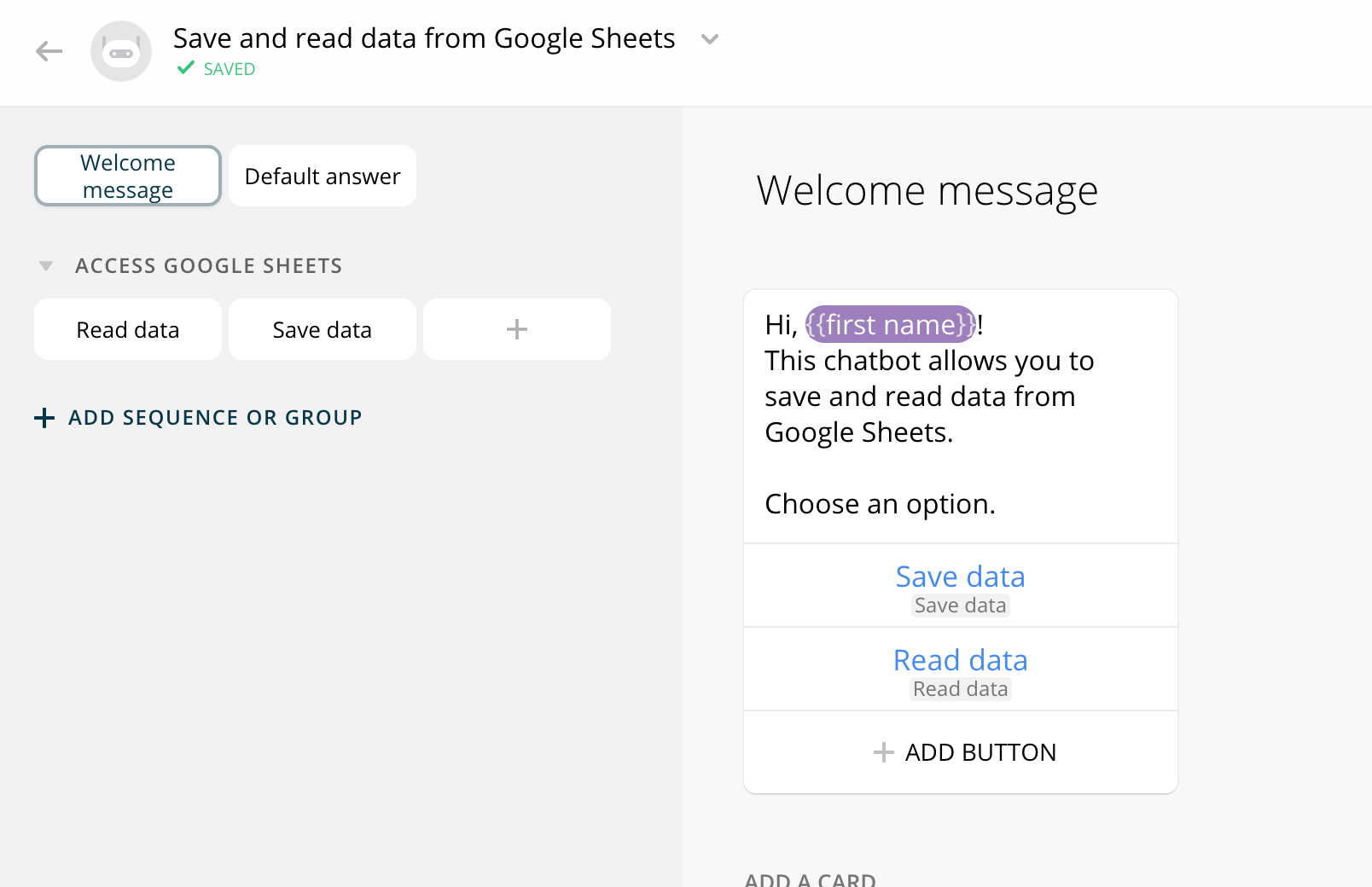Viewport: 1372px width, 887px height.
Task: Open the bot title dropdown chevron
Action: coord(710,39)
